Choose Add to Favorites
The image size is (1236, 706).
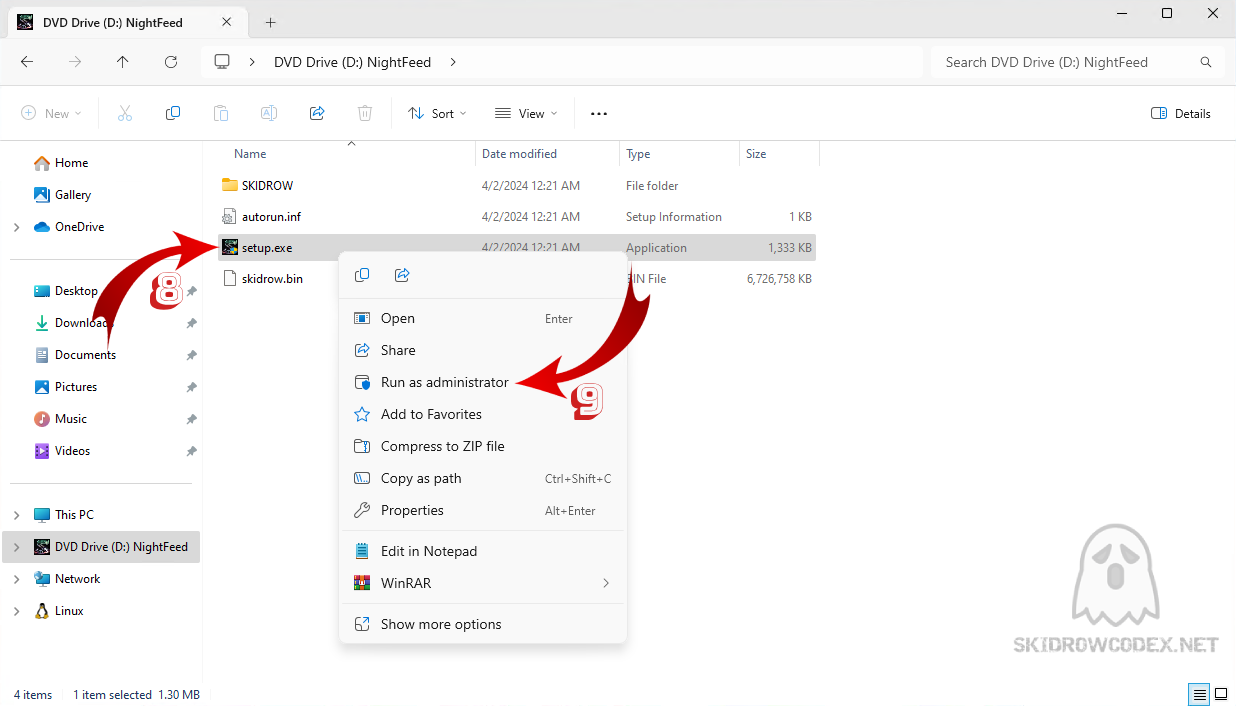pyautogui.click(x=483, y=414)
